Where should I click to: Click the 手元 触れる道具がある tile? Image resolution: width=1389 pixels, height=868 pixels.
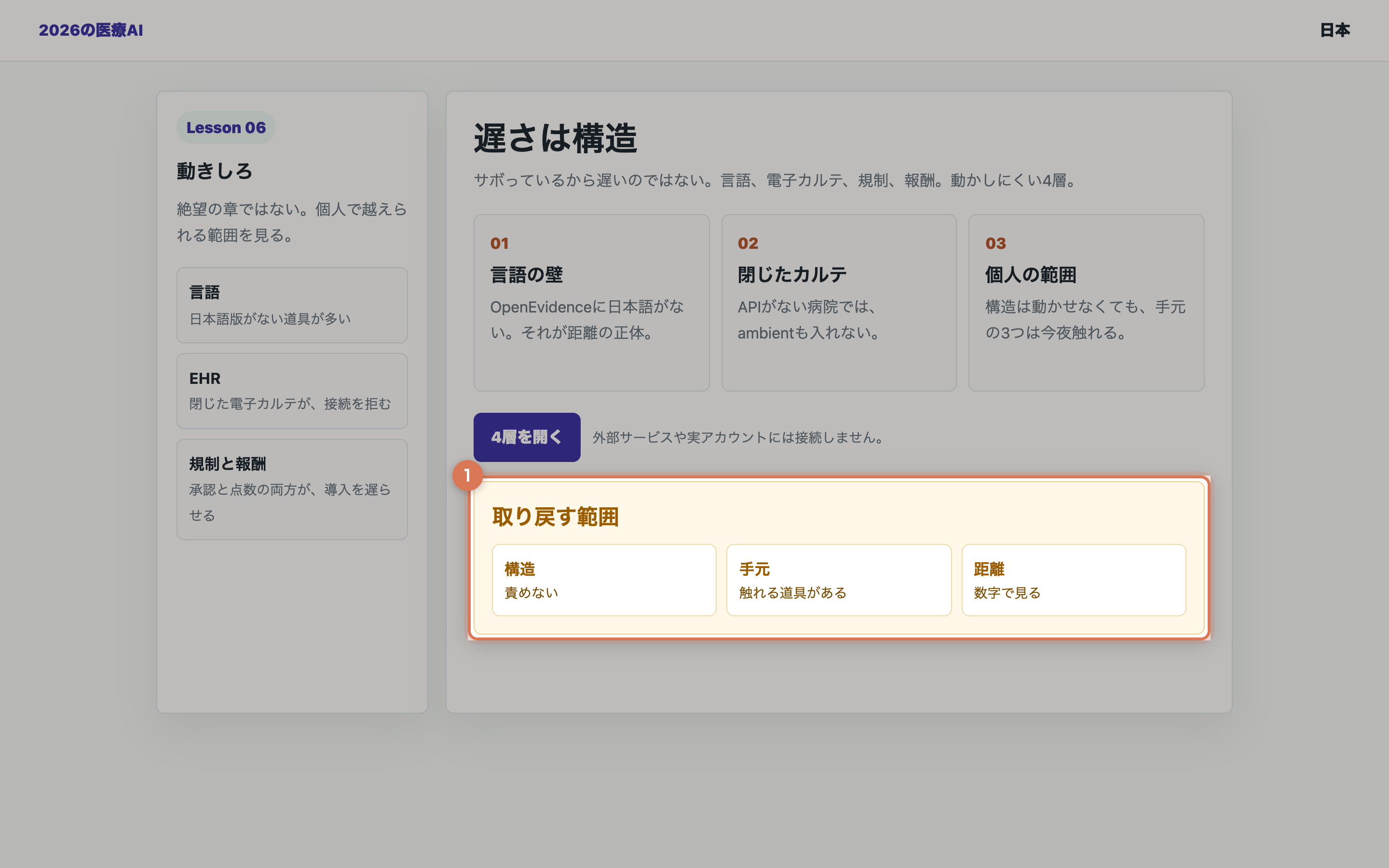click(x=839, y=580)
